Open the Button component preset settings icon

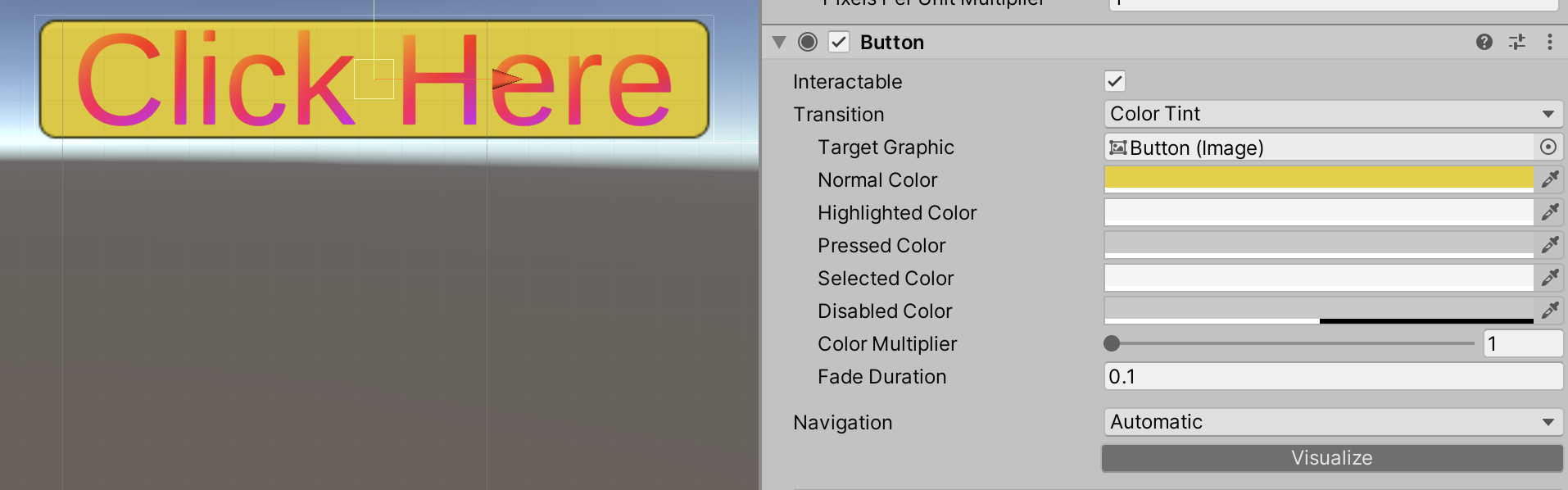coord(1517,42)
